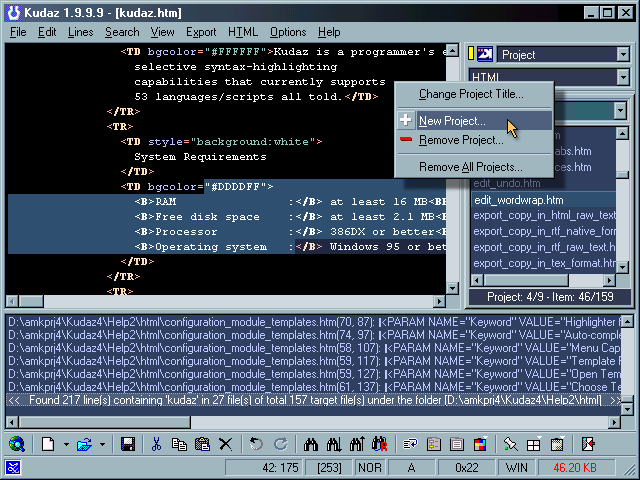Open the Edit menu
The width and height of the screenshot is (640, 480).
[47, 32]
